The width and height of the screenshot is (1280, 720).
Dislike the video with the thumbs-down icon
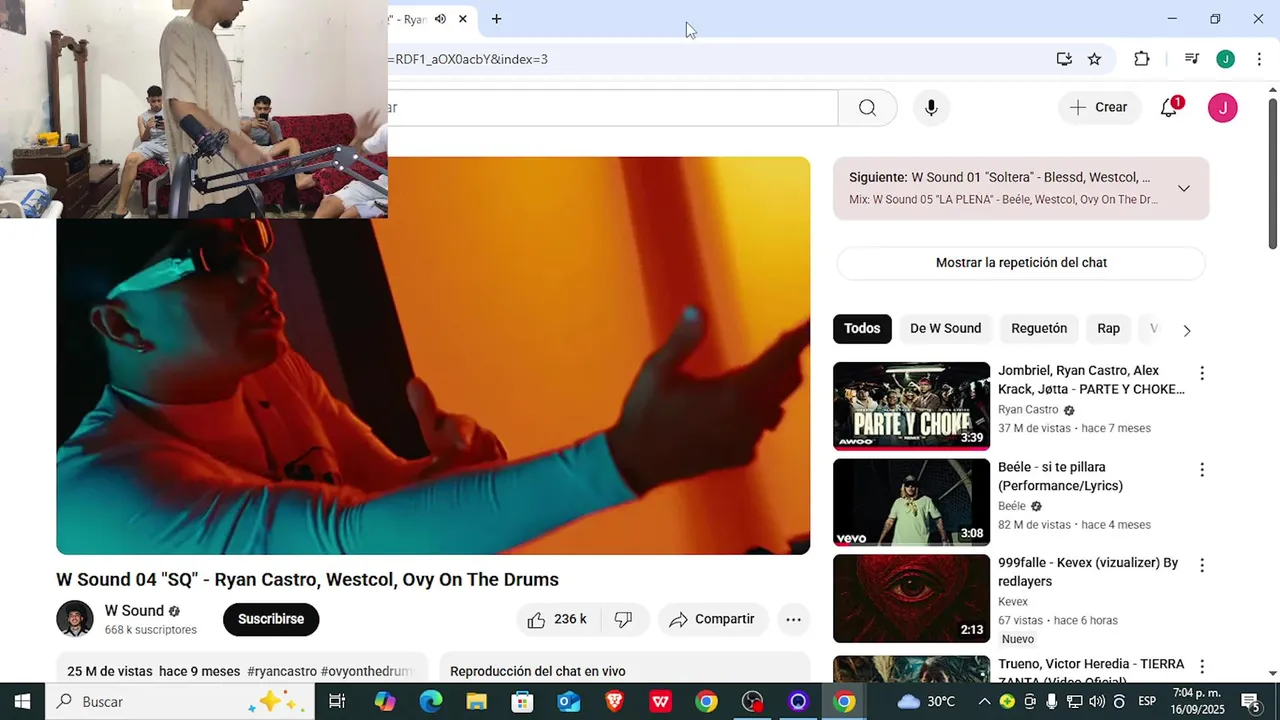624,620
